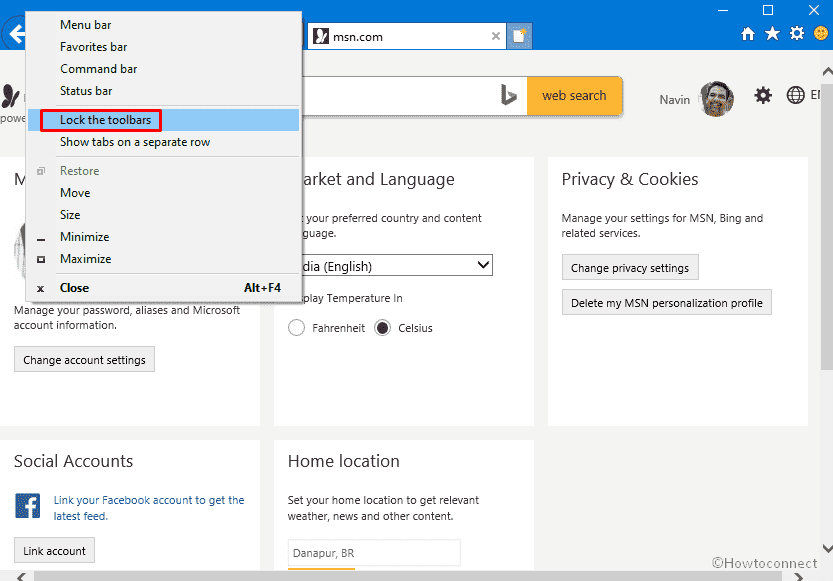Click the MSN butterfly logo

pyautogui.click(x=11, y=96)
